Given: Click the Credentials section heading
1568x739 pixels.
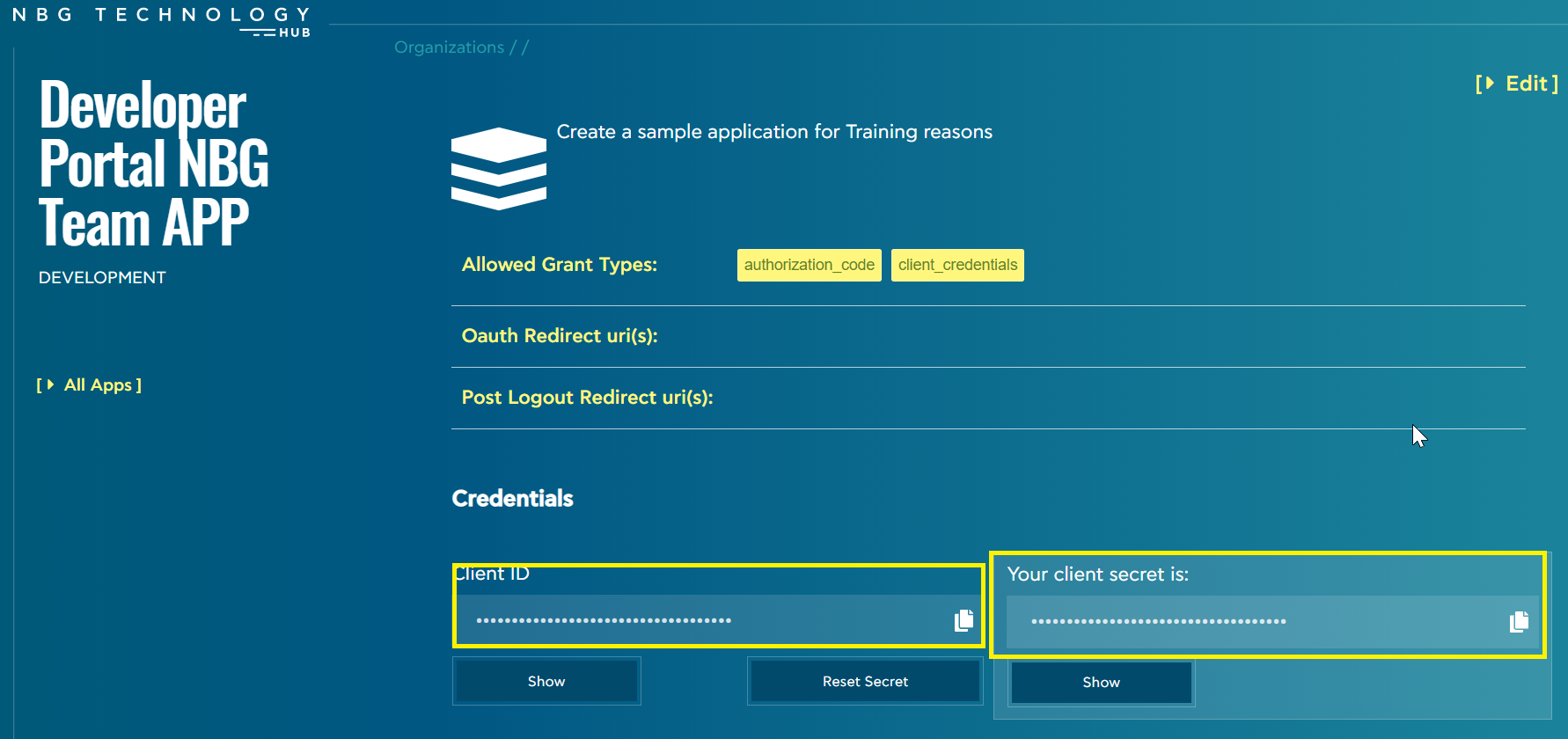Looking at the screenshot, I should [x=512, y=499].
